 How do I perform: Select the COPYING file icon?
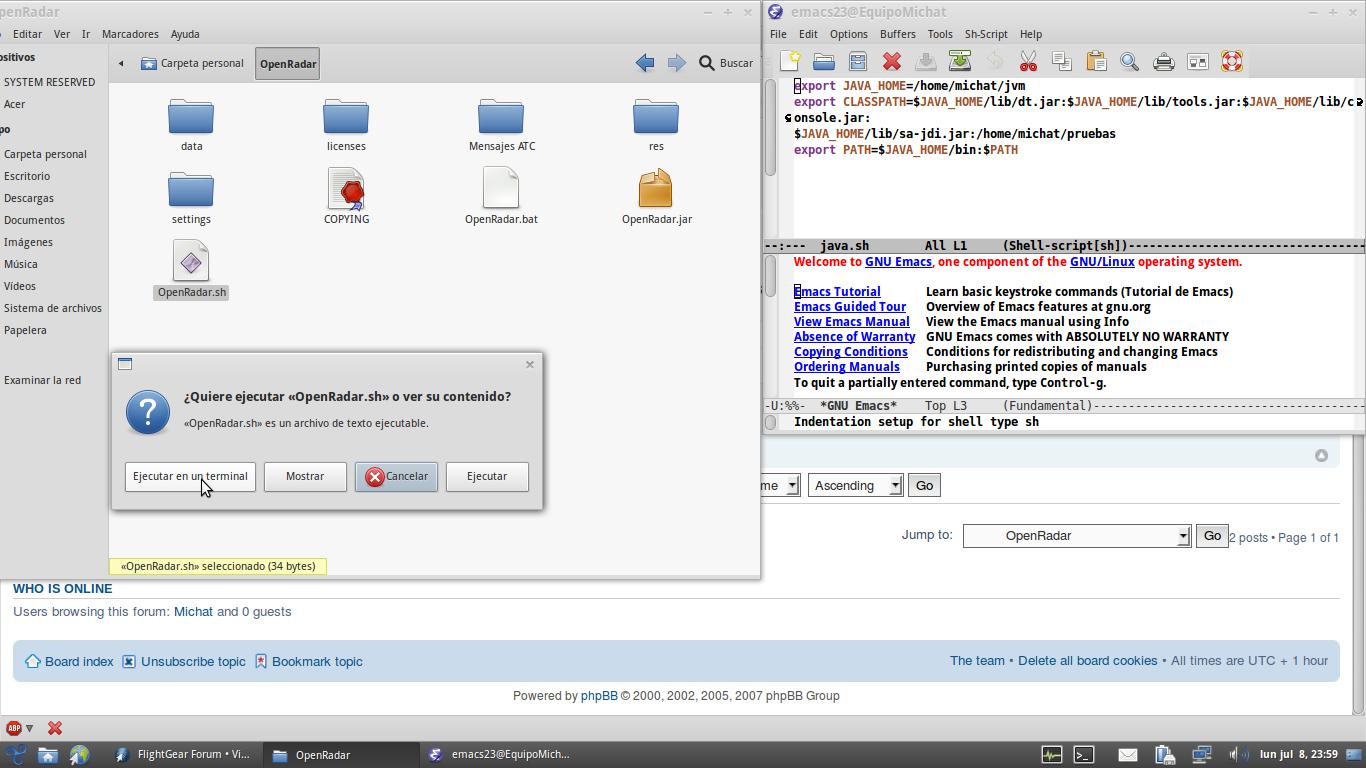click(346, 188)
